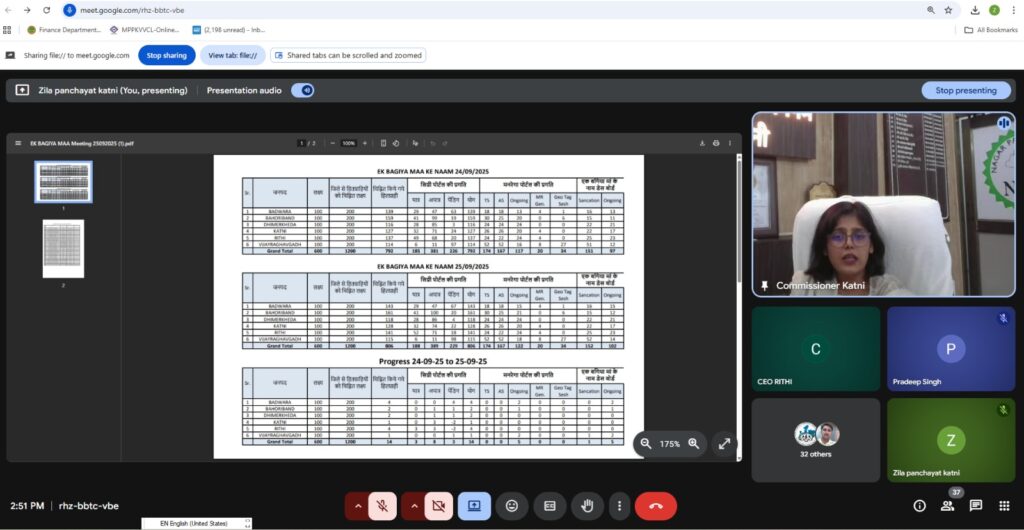Viewport: 1024px width, 530px height.
Task: Open the meeting details info icon
Action: click(919, 506)
